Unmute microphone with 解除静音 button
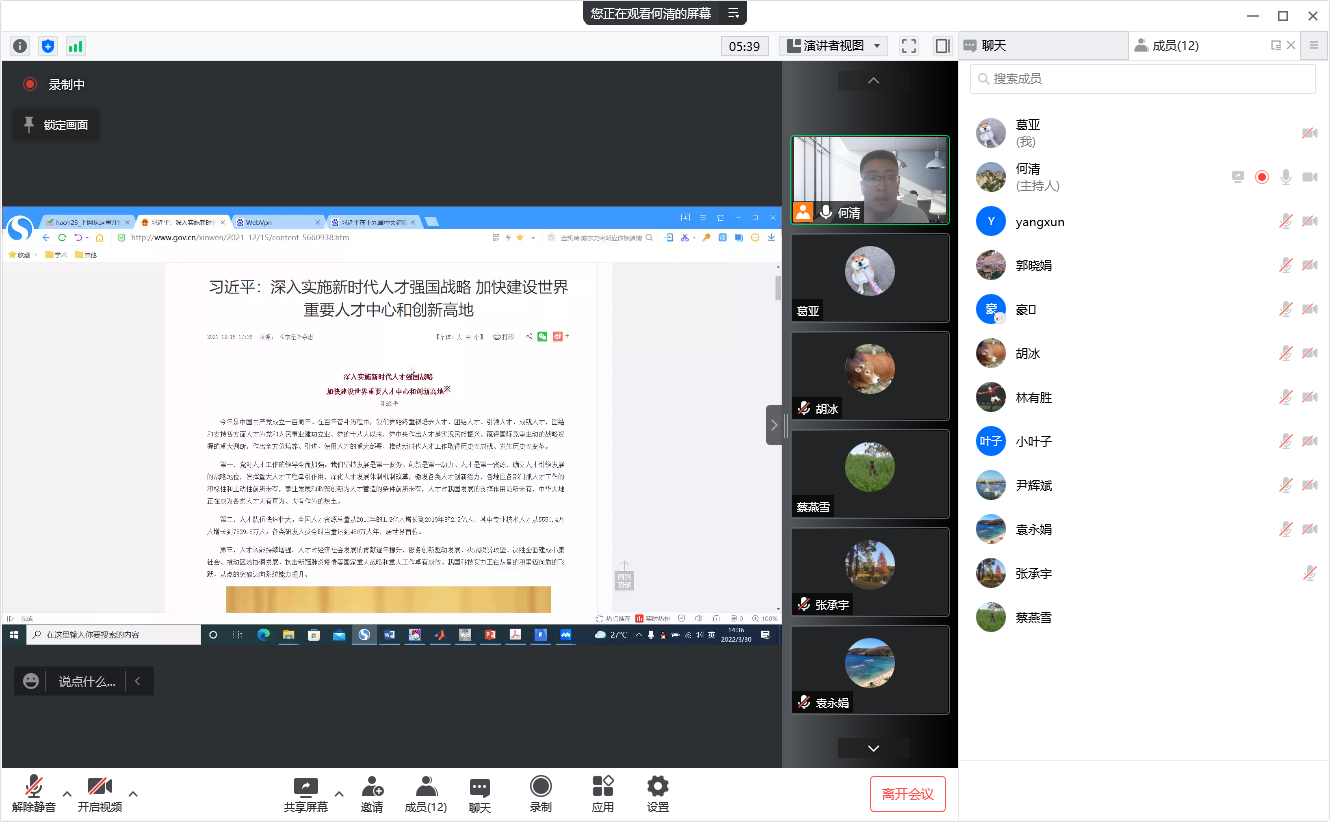 (34, 793)
